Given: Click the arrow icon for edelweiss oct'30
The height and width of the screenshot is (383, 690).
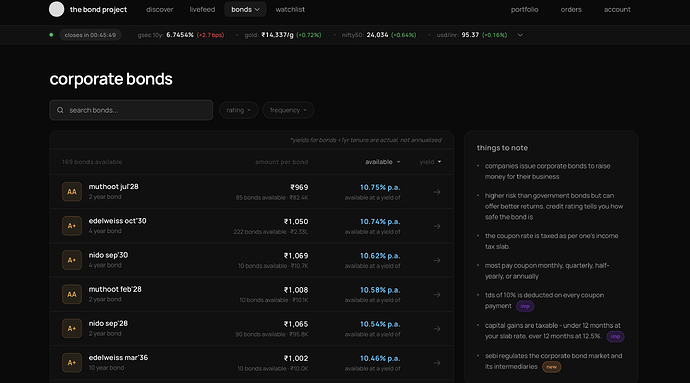Looking at the screenshot, I should pyautogui.click(x=437, y=226).
